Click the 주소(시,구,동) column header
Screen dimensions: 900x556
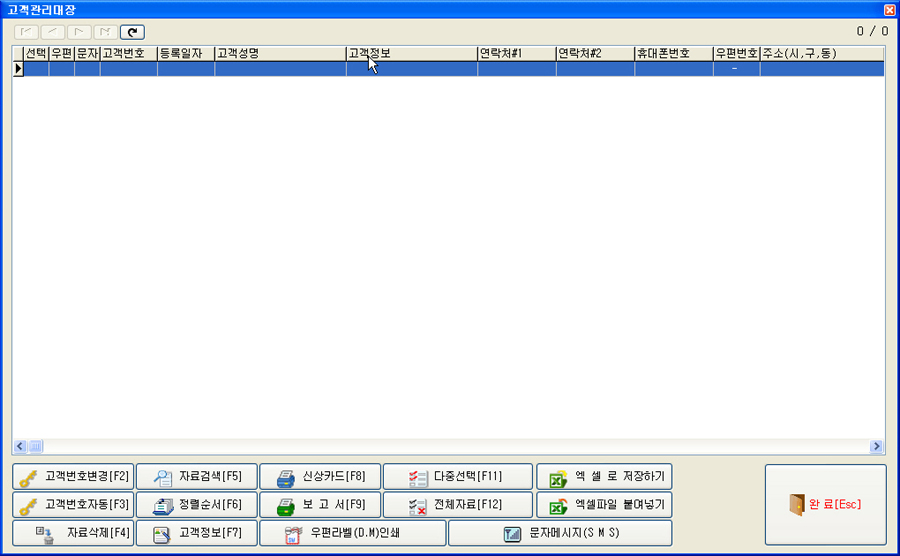[822, 53]
